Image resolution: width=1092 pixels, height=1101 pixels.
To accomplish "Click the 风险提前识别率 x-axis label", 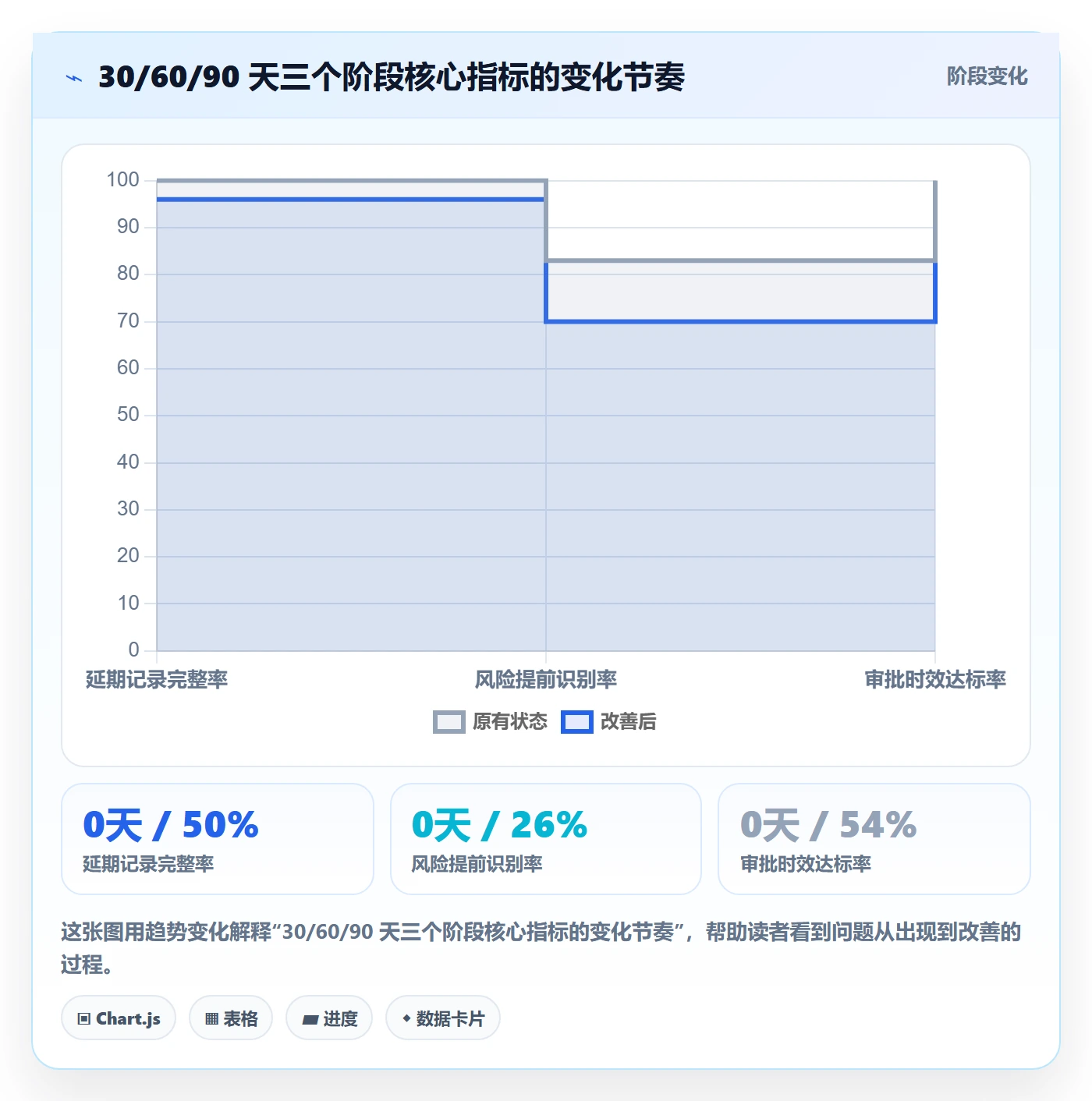I will (x=546, y=680).
